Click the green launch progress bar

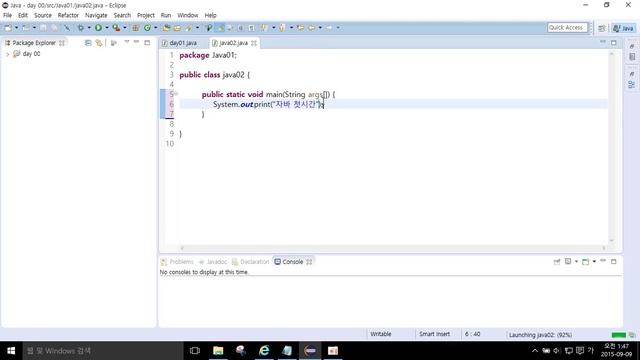click(619, 335)
